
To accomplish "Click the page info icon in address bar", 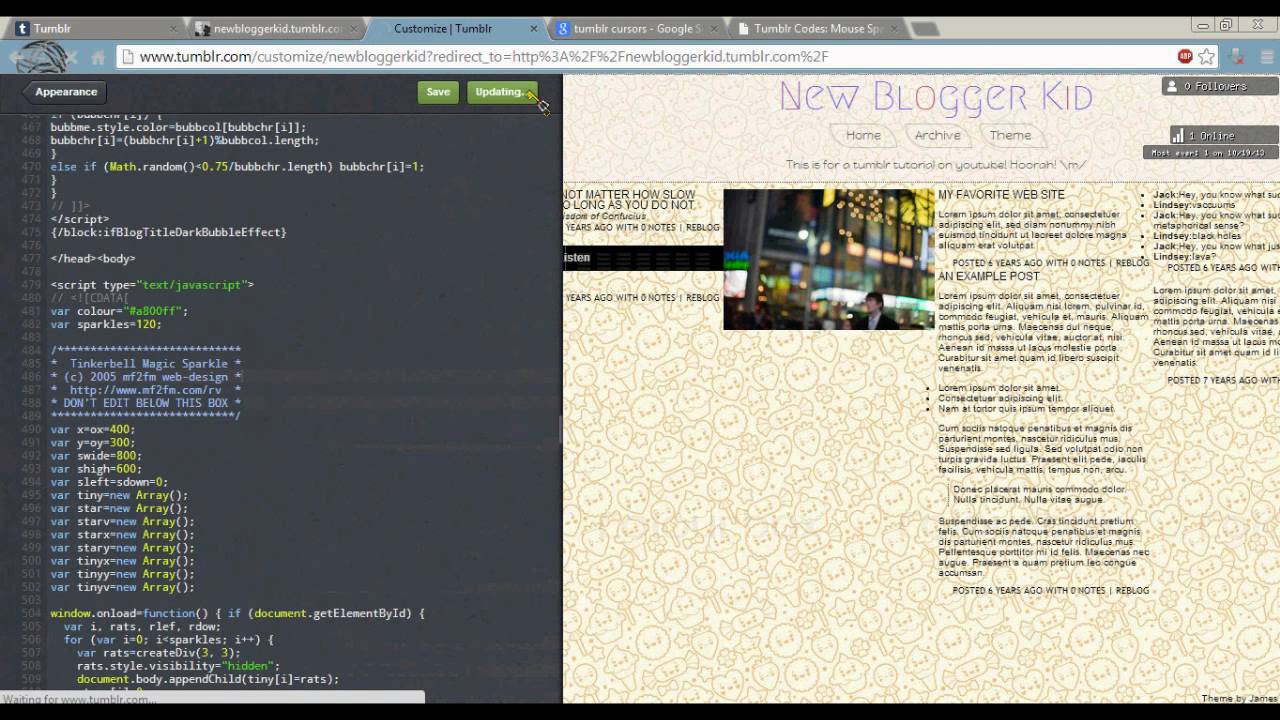I will tap(128, 57).
